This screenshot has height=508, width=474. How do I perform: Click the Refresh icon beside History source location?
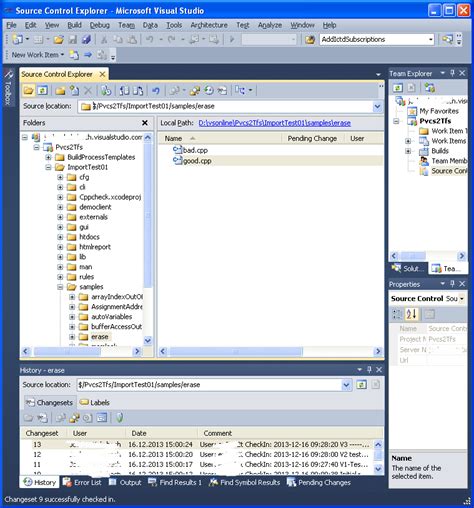(x=361, y=385)
